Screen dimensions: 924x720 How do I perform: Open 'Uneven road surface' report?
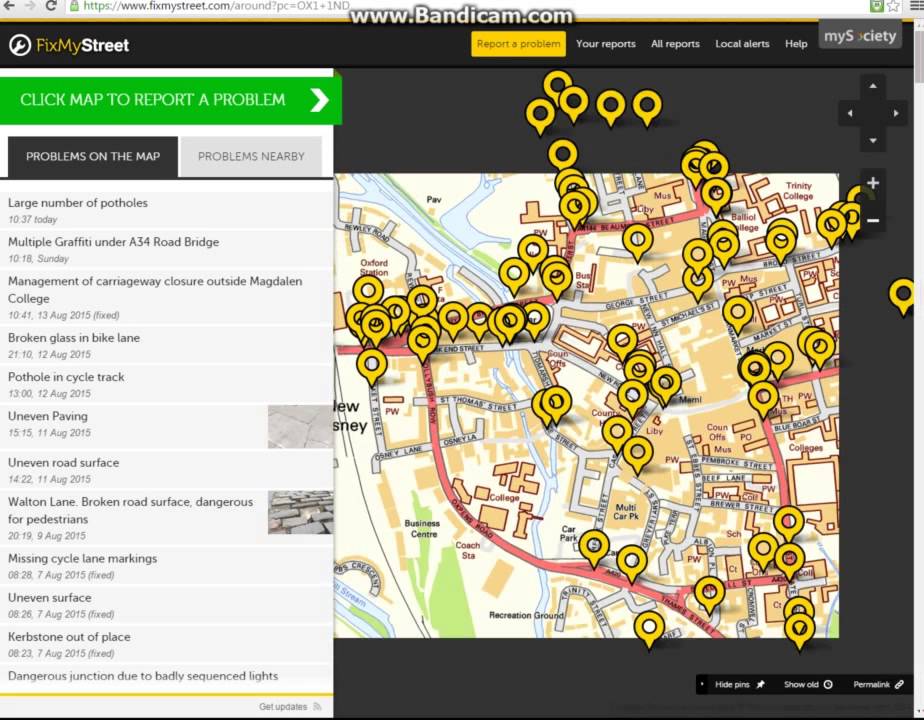pos(167,470)
